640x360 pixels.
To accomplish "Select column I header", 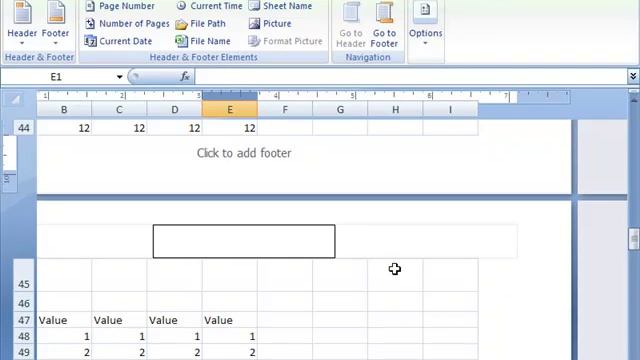I will click(x=450, y=109).
